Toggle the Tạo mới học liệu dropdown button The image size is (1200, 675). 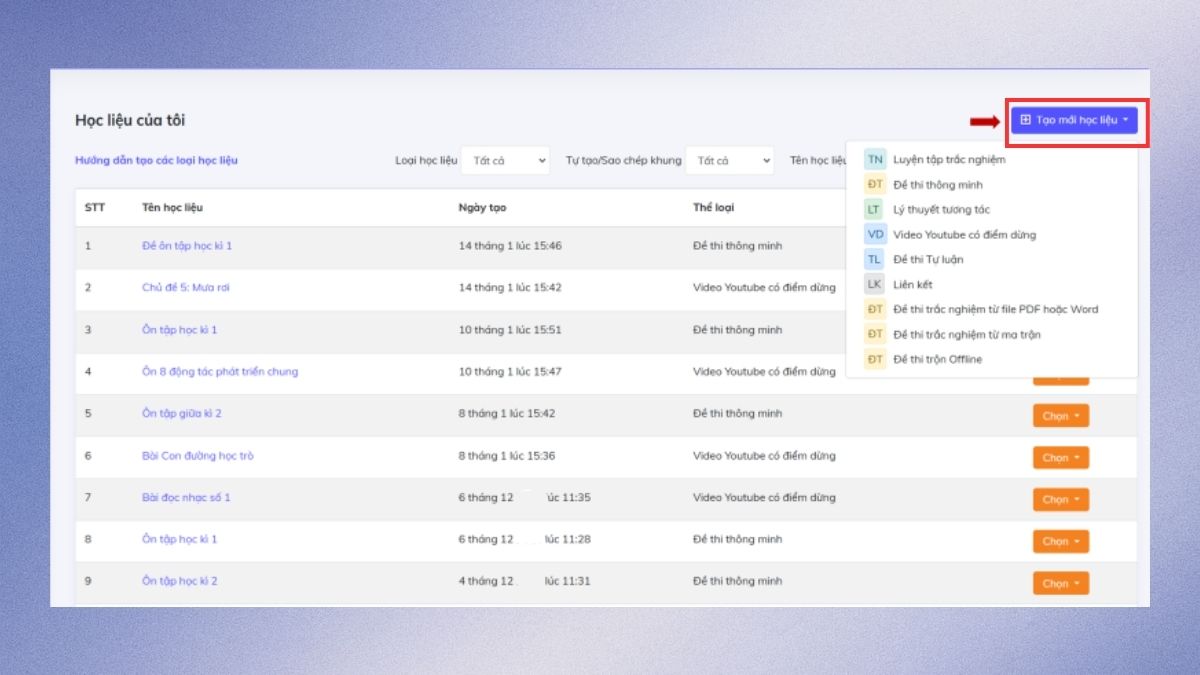tap(1074, 120)
